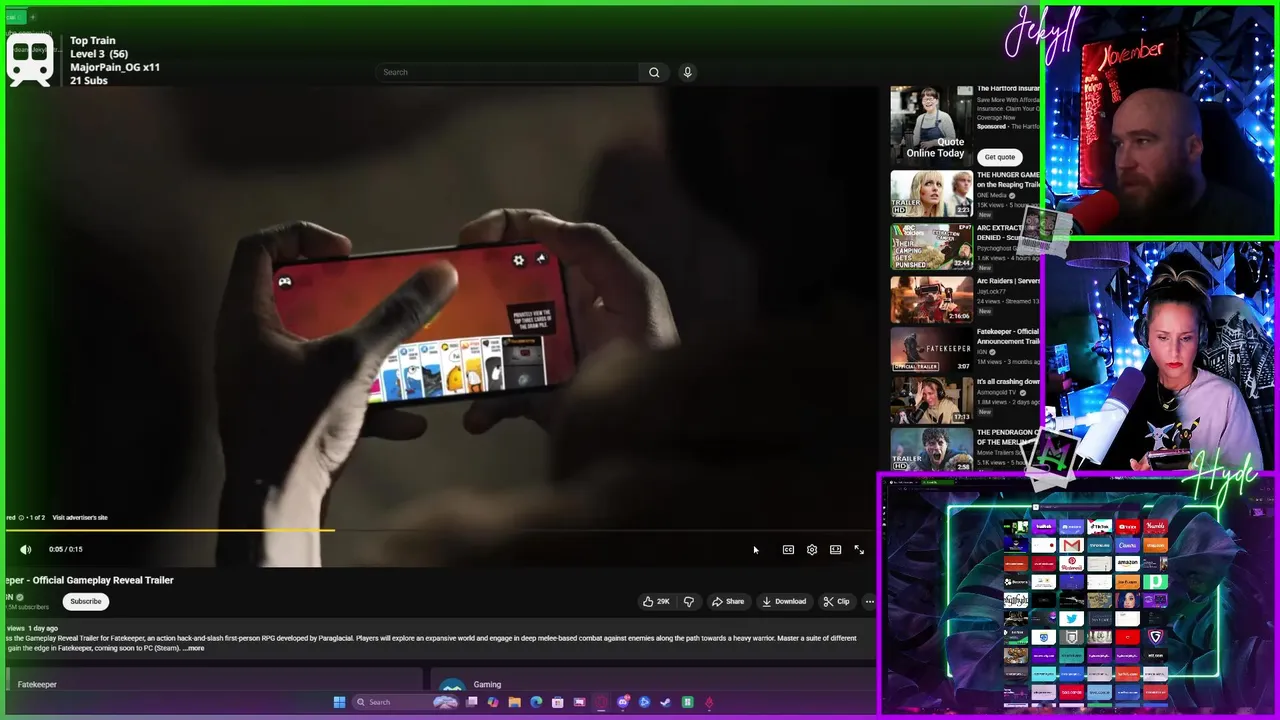Launch Copilot from the taskbar
1280x720 pixels.
point(493,702)
